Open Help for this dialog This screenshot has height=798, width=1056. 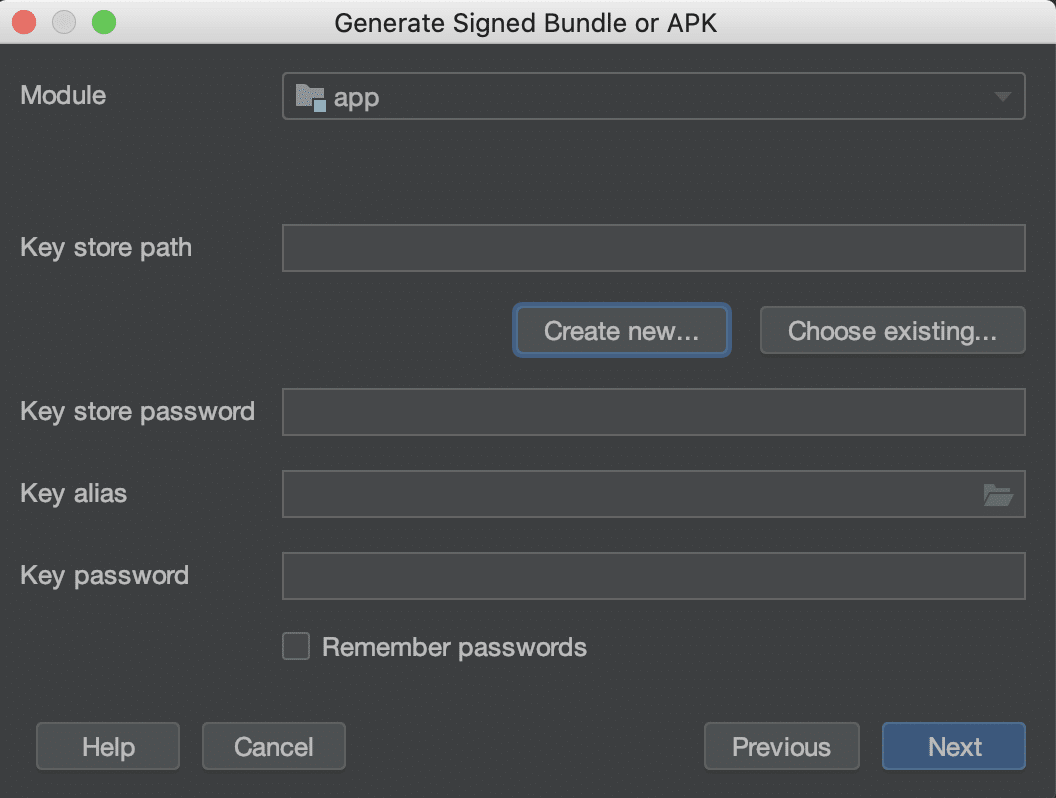(x=108, y=746)
